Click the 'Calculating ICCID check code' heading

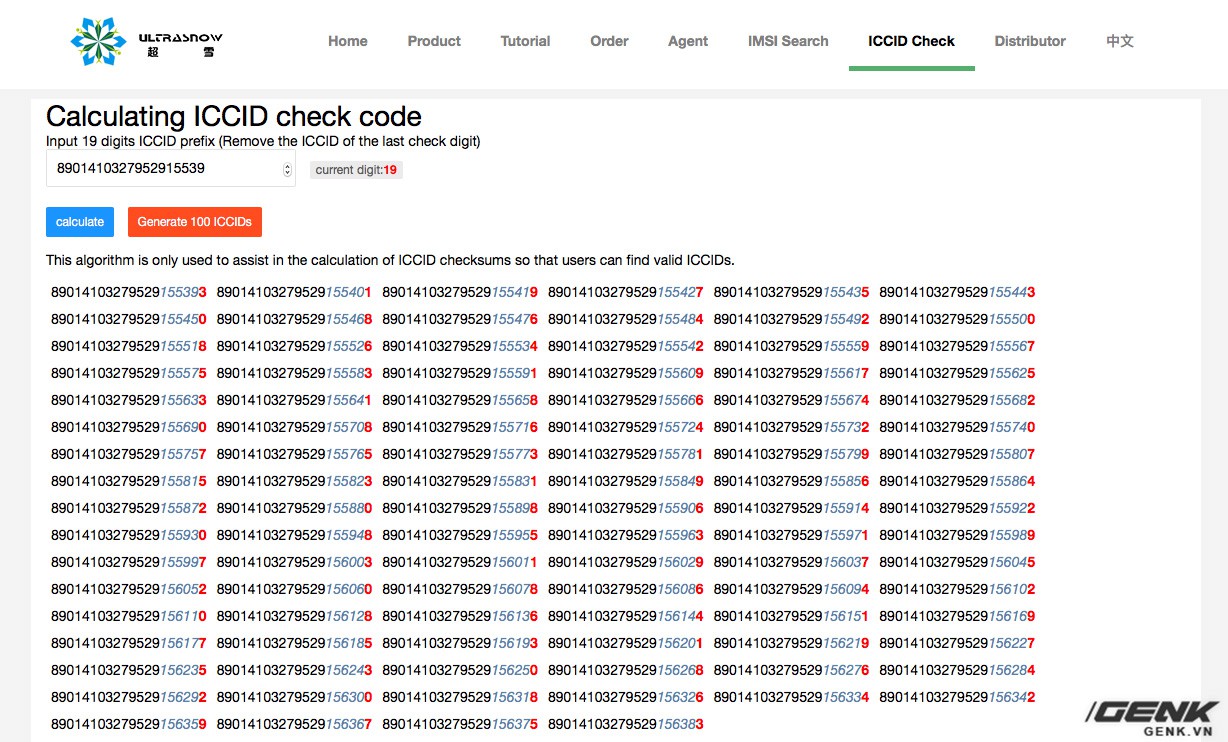click(234, 116)
